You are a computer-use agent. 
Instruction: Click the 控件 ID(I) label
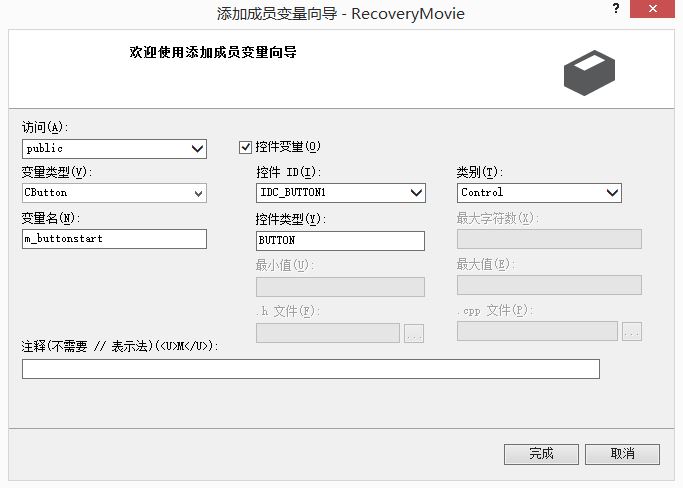tap(288, 173)
